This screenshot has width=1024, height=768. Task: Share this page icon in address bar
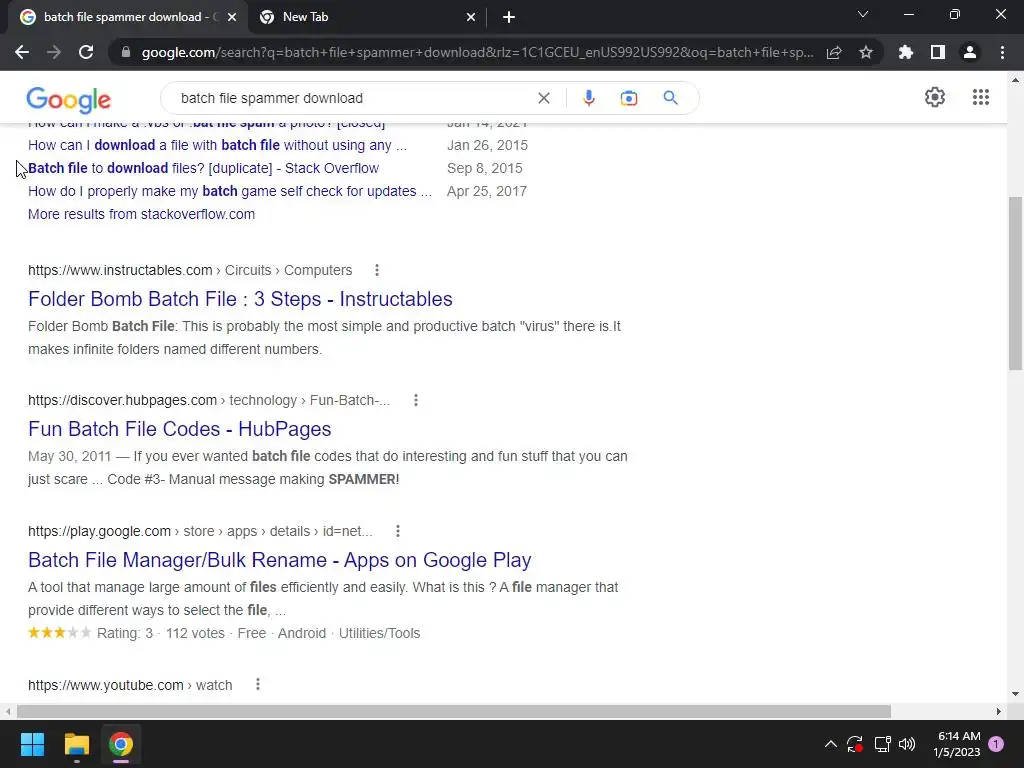pyautogui.click(x=834, y=52)
